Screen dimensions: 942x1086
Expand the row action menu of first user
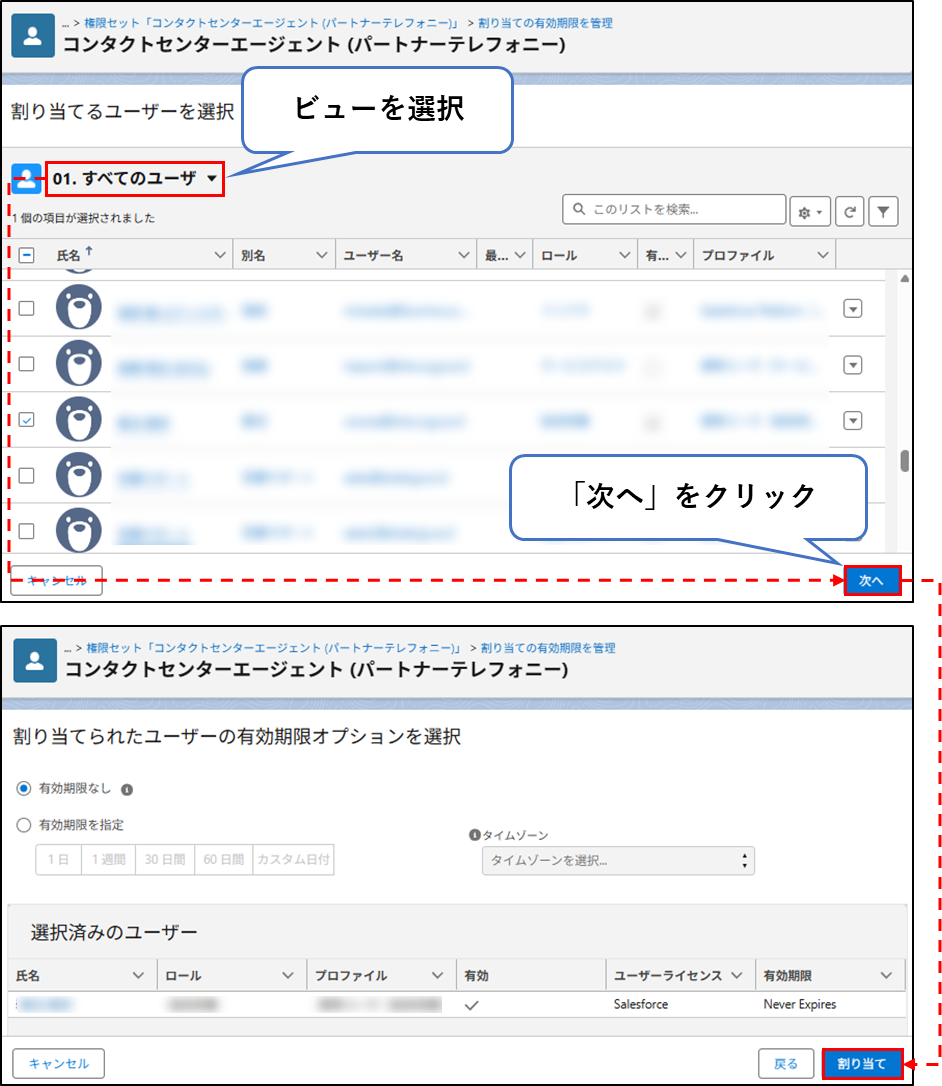click(853, 309)
